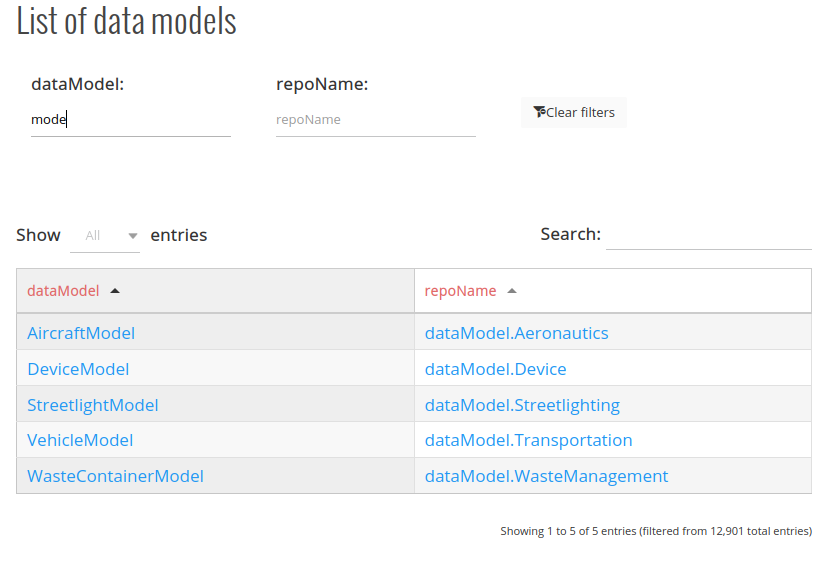Visit the dataModel.Streetlighting repo link
This screenshot has width=825, height=563.
click(522, 405)
